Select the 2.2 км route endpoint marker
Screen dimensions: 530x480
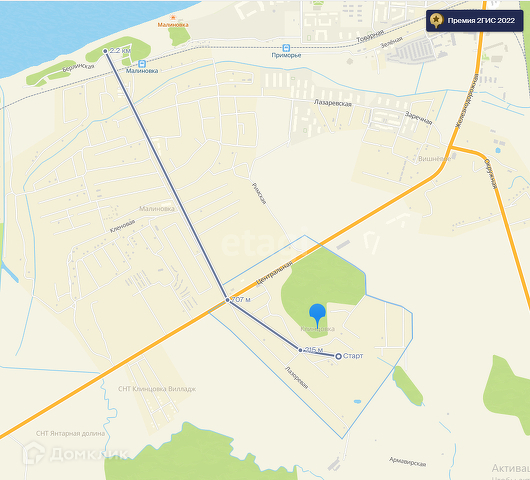click(105, 51)
